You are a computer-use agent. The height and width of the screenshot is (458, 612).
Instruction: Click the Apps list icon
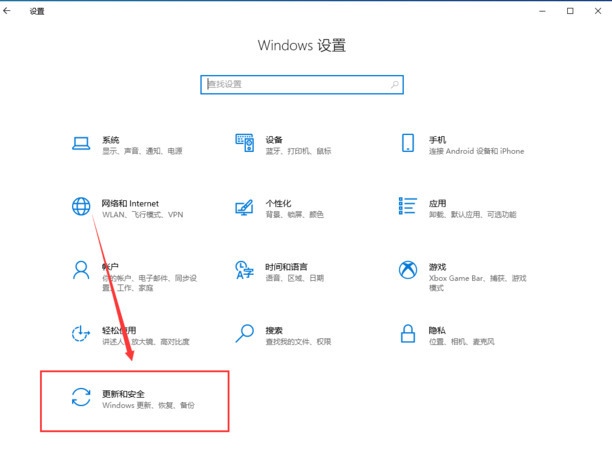408,206
